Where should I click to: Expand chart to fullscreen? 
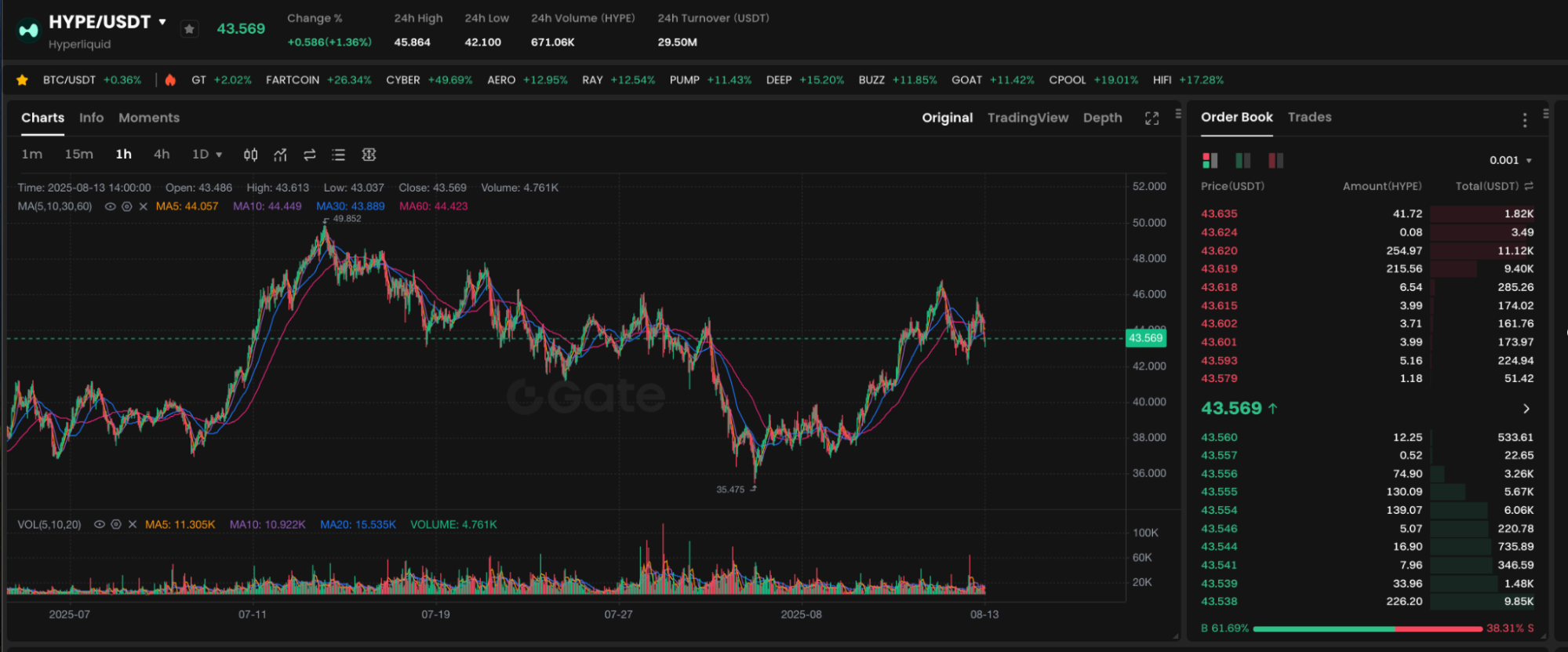pyautogui.click(x=1151, y=118)
